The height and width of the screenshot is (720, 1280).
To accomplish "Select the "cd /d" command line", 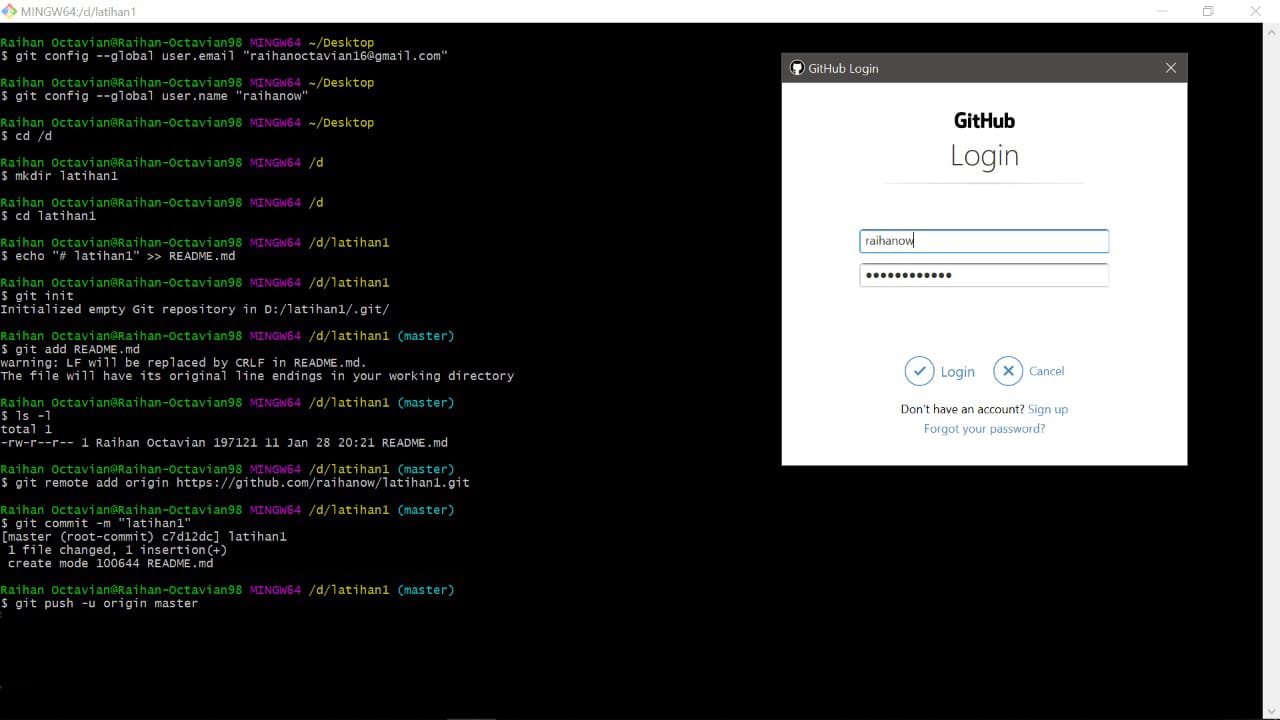I will [x=26, y=136].
